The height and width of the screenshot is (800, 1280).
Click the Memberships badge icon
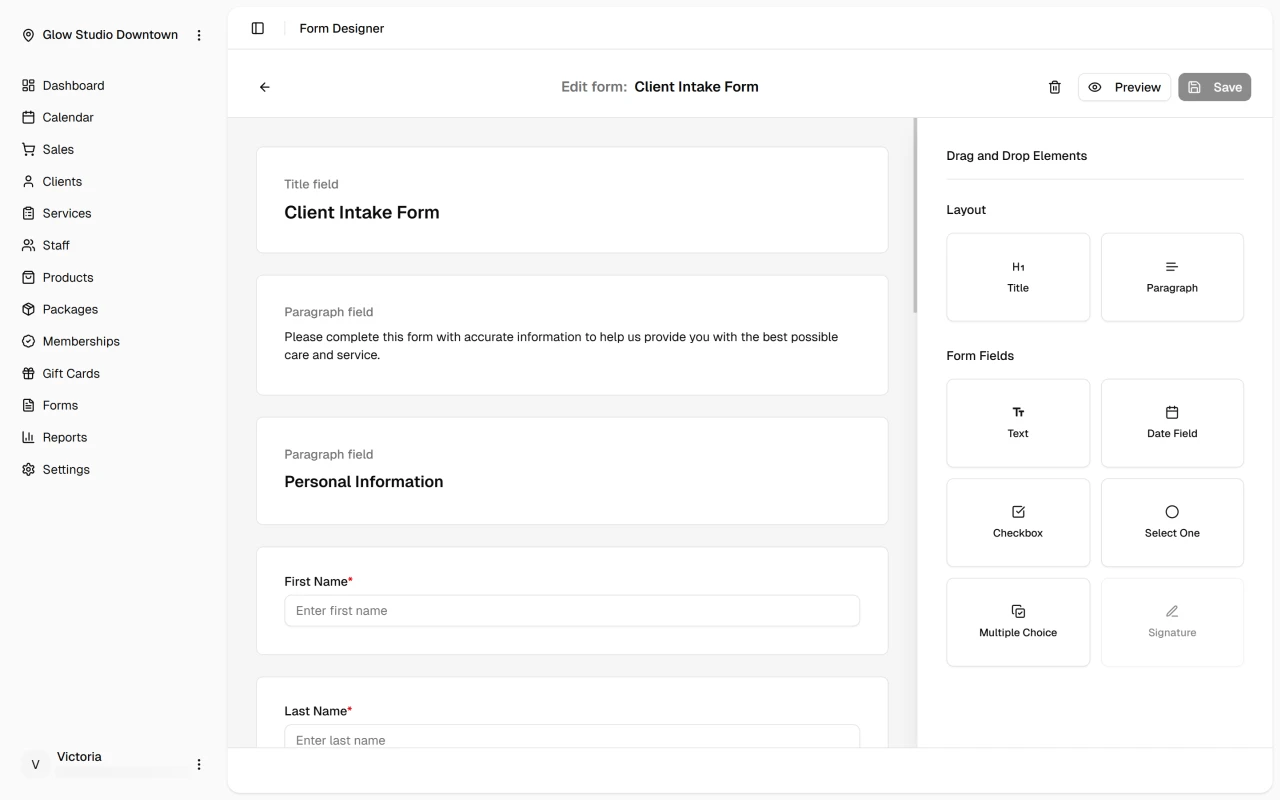28,342
